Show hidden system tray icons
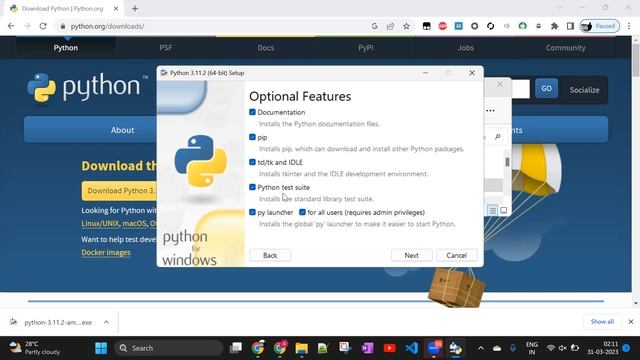The image size is (640, 360). pyautogui.click(x=481, y=348)
